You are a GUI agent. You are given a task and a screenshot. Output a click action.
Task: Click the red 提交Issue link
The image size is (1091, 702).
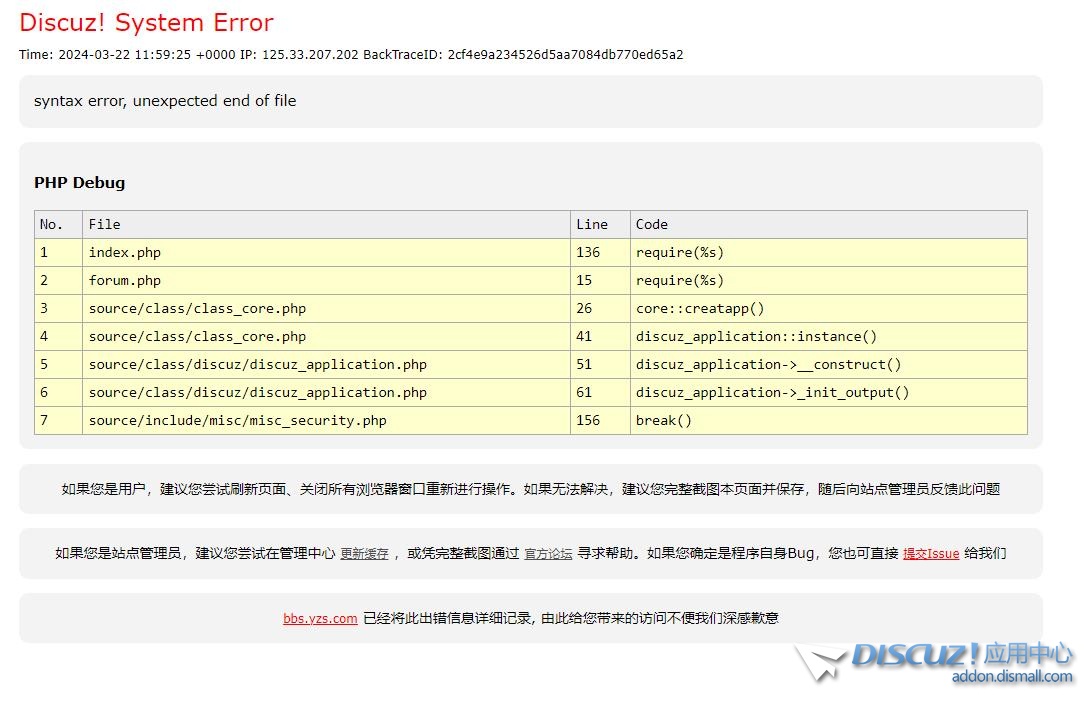tap(930, 554)
